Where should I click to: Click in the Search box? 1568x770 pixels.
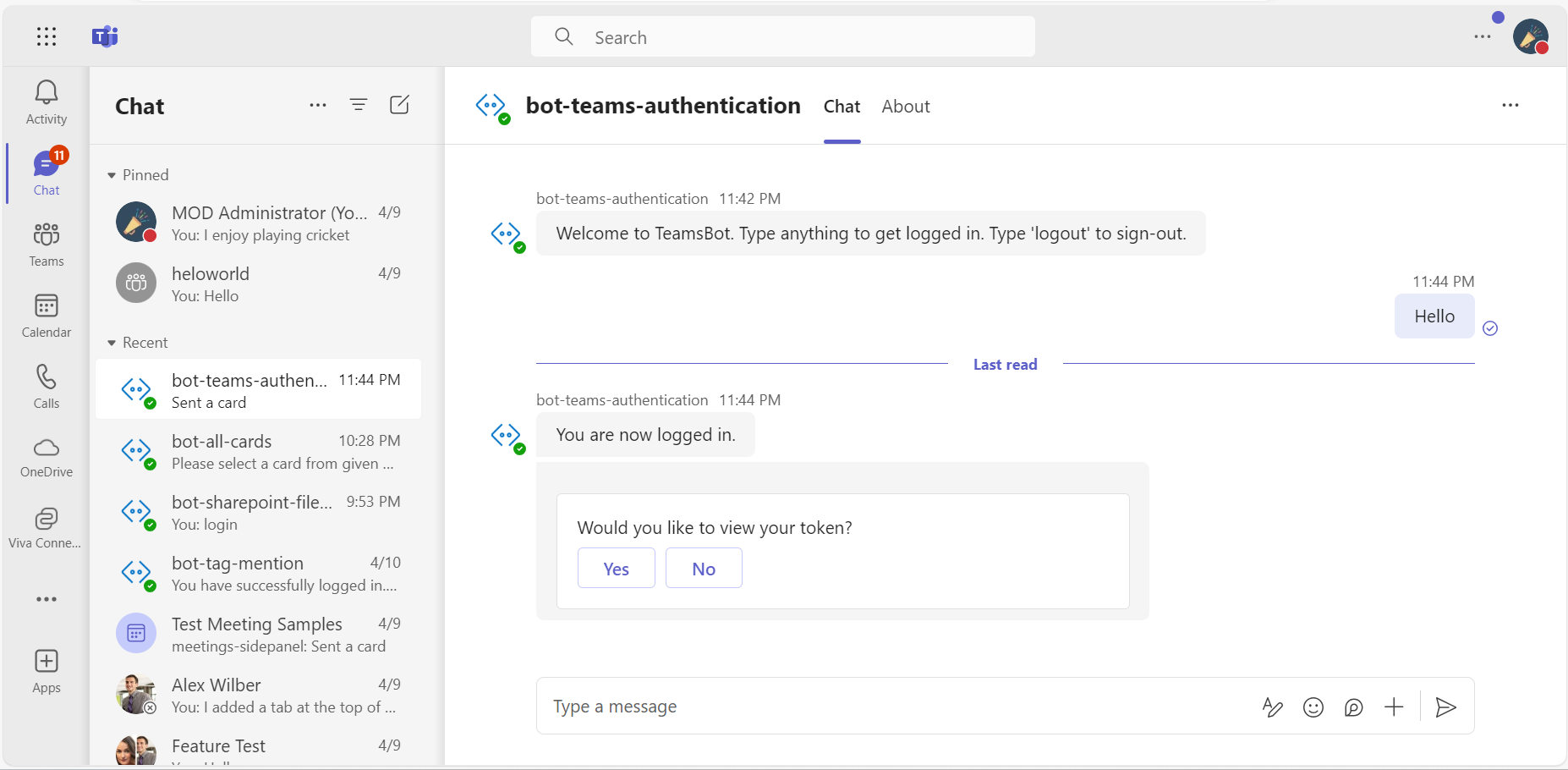[783, 36]
